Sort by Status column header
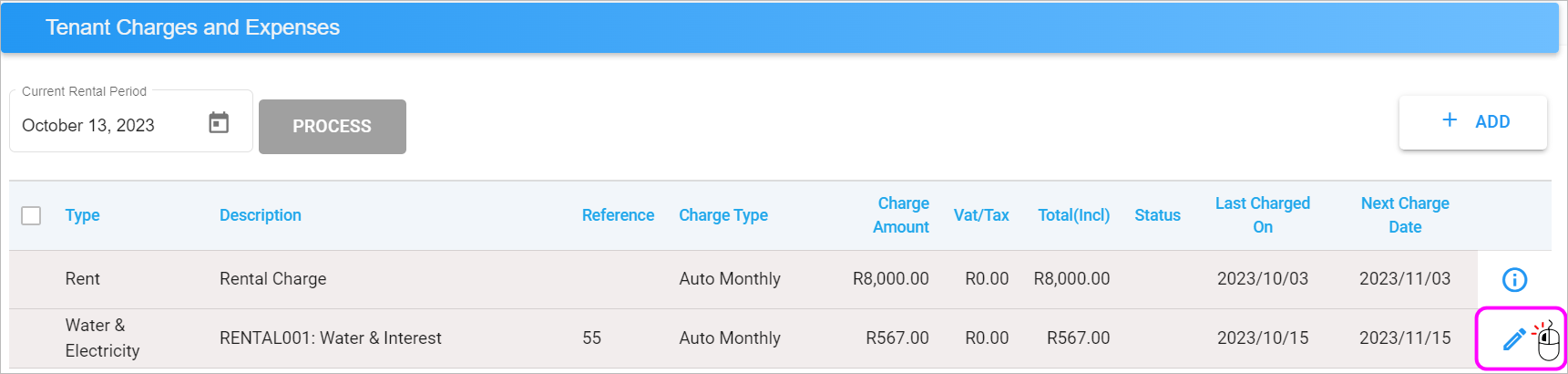This screenshot has height=374, width=1568. (x=1157, y=215)
